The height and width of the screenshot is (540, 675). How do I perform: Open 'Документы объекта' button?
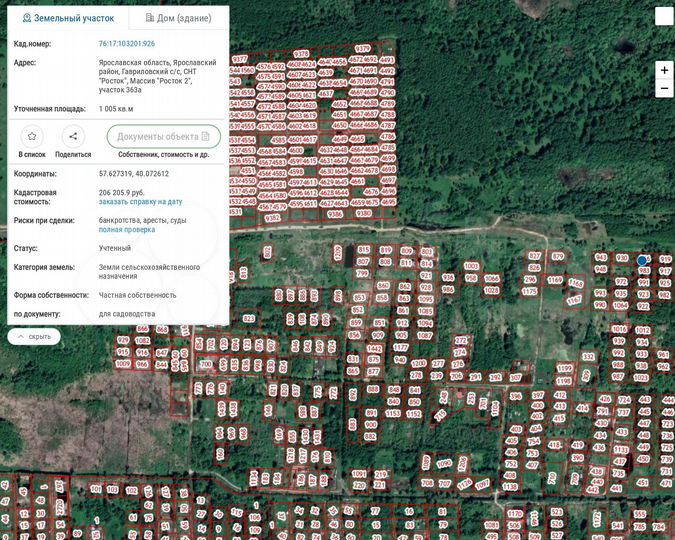click(x=163, y=137)
